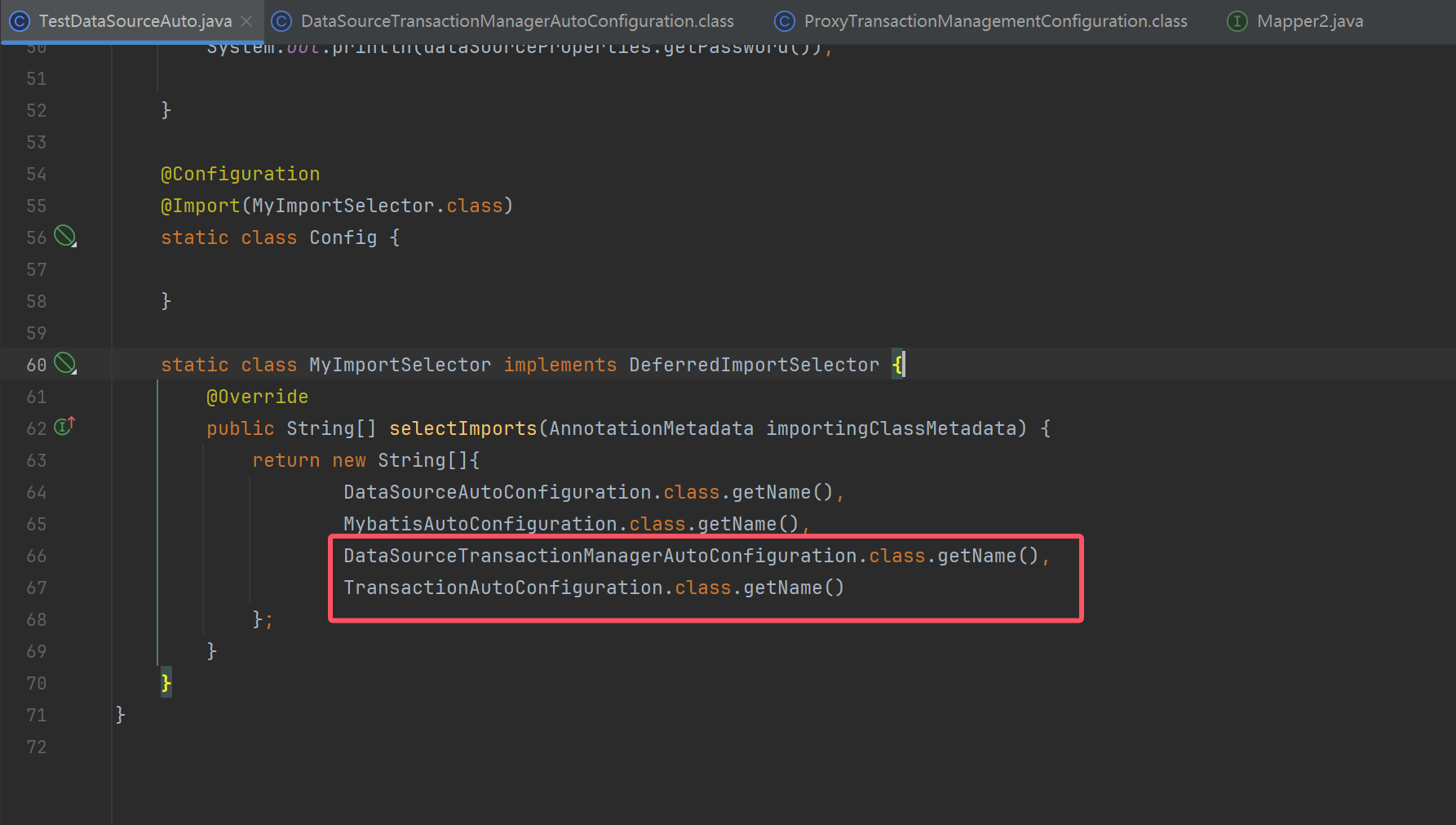Click the implements-method gutter icon on line 62
1456x825 pixels.
coord(64,426)
